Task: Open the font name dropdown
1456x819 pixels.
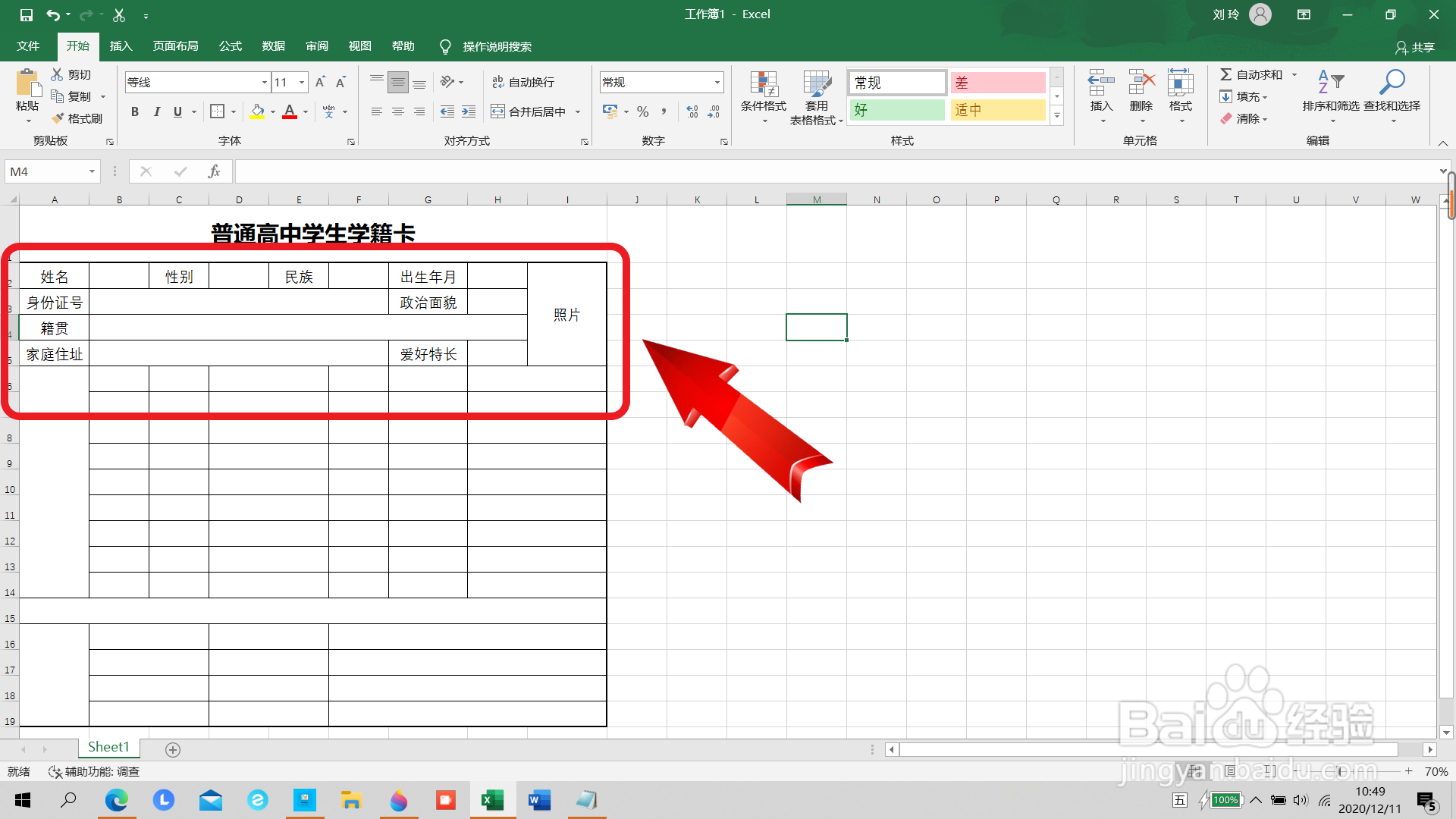Action: click(264, 82)
